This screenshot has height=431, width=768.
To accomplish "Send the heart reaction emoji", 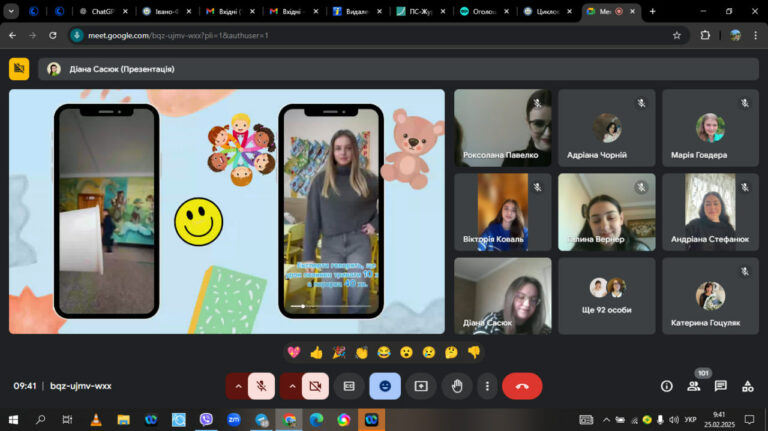I will point(294,352).
